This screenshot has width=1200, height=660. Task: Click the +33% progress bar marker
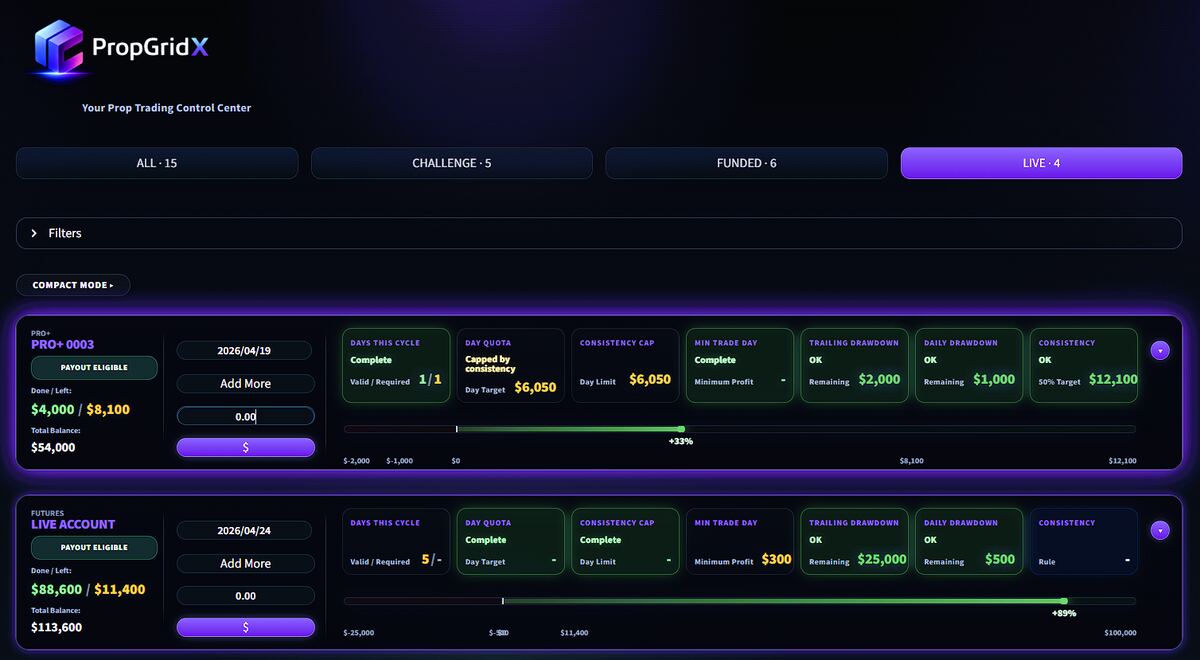pyautogui.click(x=681, y=429)
